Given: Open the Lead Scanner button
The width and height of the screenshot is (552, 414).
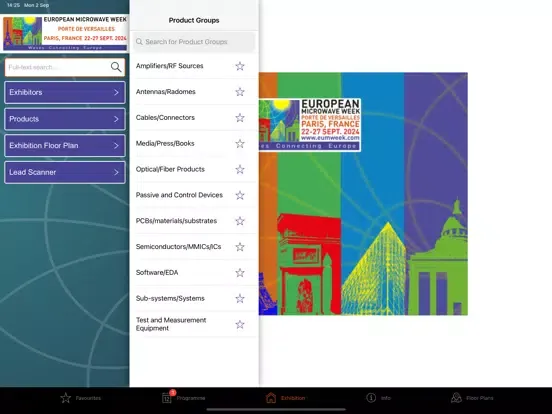Looking at the screenshot, I should (x=65, y=172).
